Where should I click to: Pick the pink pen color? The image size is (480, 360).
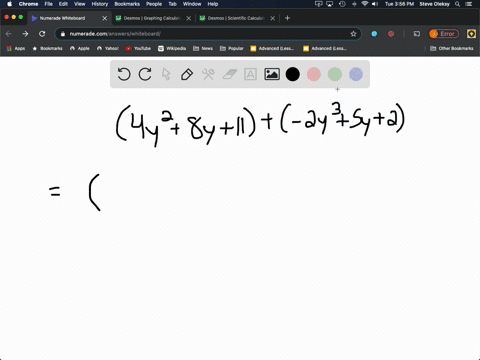pos(314,74)
